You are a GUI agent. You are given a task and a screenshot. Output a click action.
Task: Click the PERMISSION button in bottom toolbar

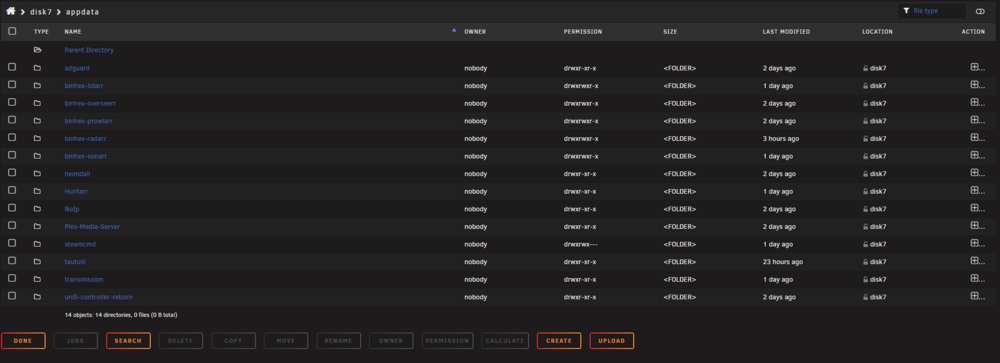448,341
